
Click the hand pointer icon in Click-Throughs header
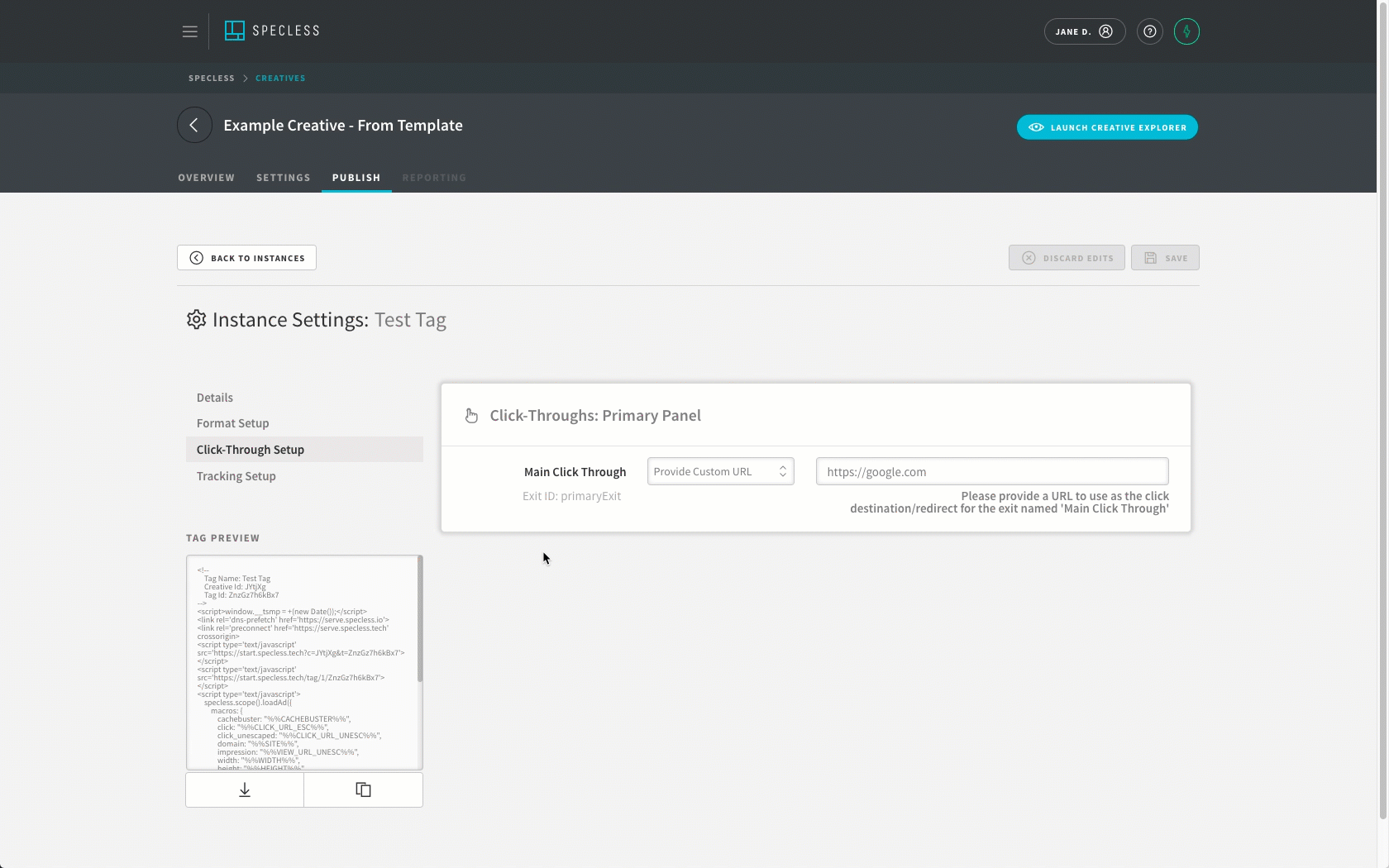pyautogui.click(x=471, y=416)
